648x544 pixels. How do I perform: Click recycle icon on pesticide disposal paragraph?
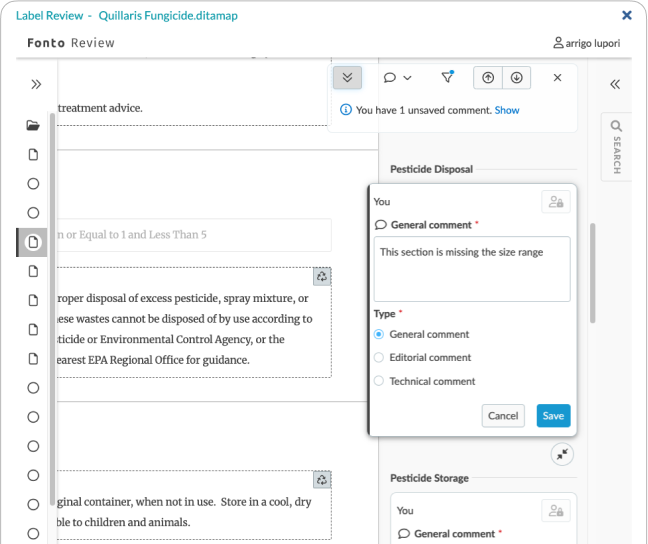(x=322, y=277)
